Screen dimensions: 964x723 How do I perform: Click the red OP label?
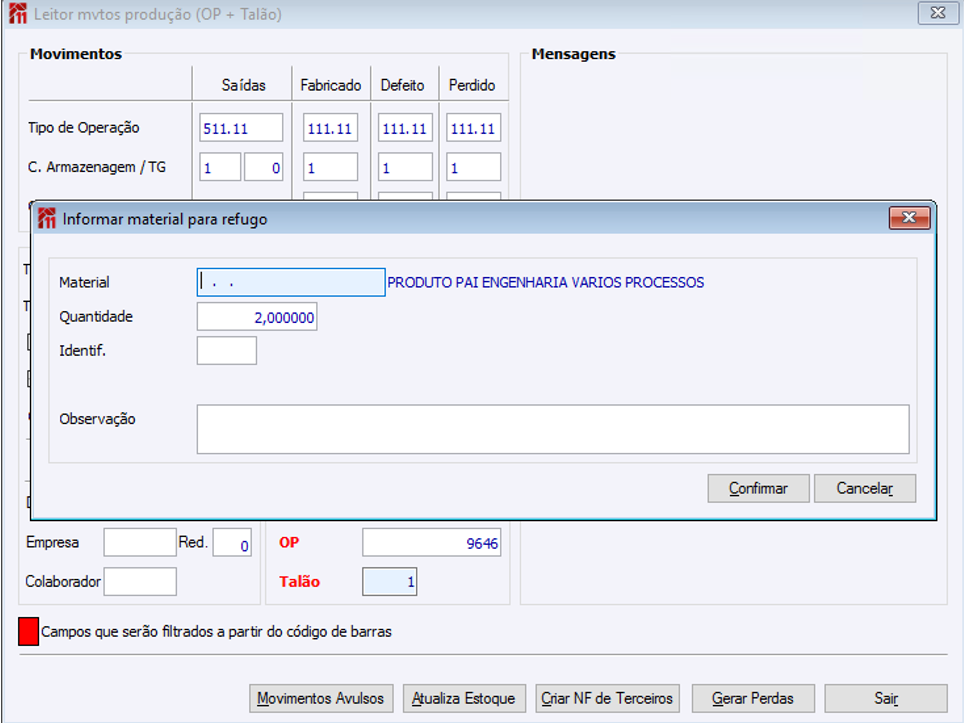pos(289,542)
